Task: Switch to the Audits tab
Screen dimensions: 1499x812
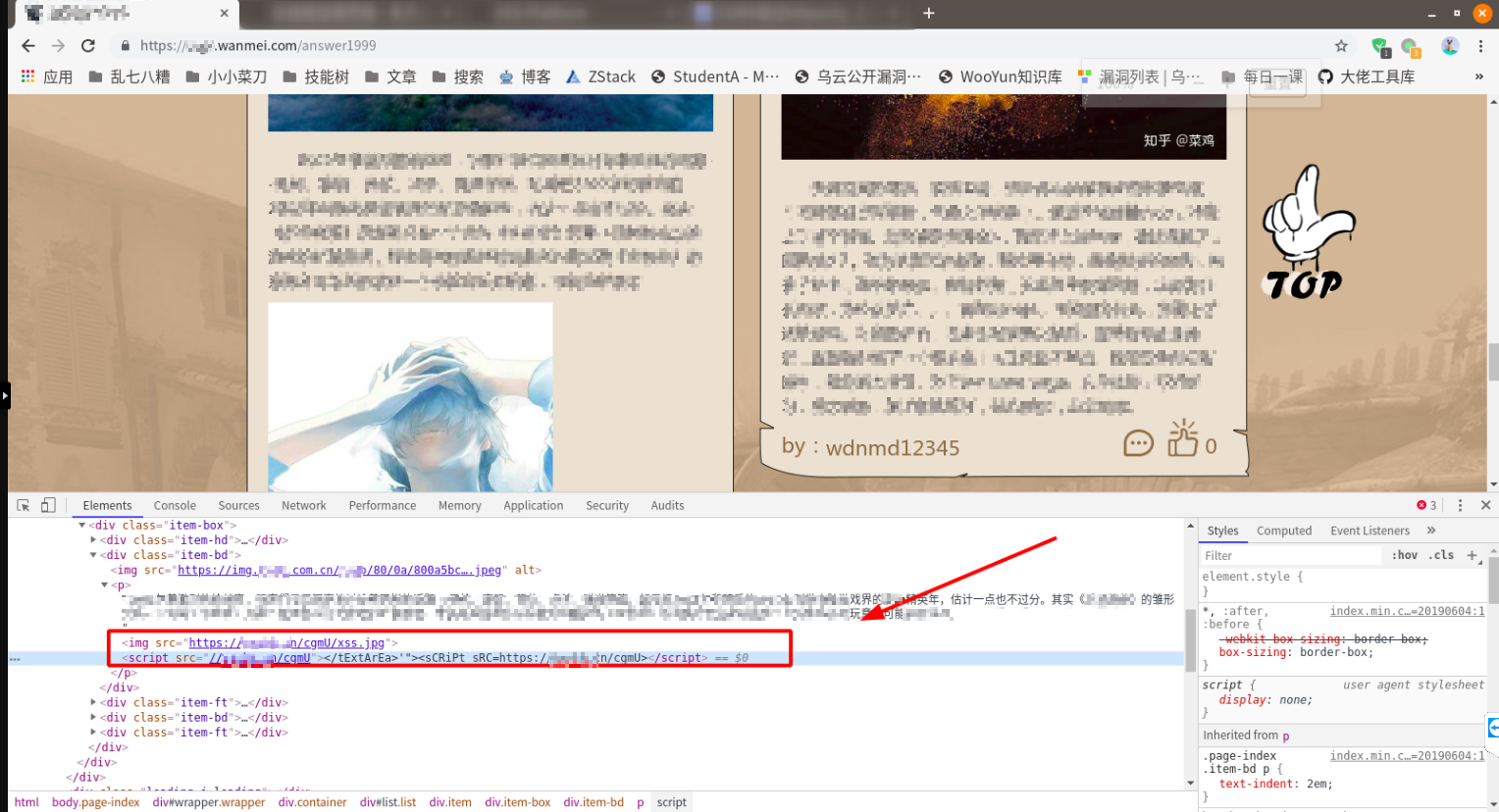Action: (x=668, y=506)
